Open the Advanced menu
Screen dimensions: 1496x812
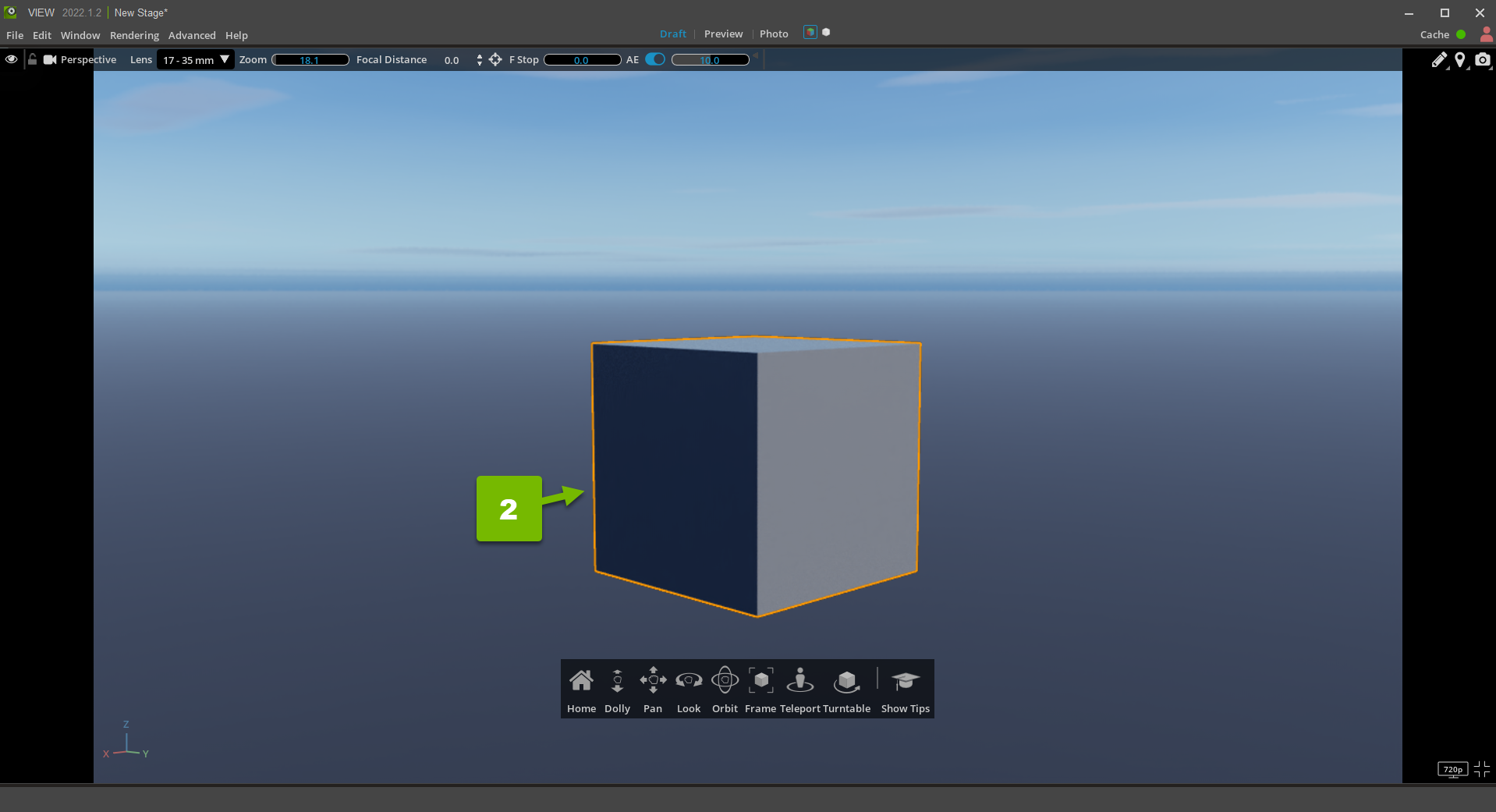tap(192, 35)
